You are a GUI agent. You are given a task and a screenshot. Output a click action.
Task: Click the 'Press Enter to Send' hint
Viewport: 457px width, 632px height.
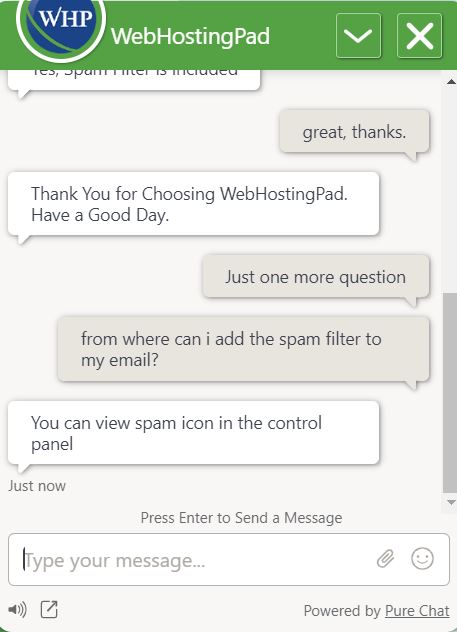241,518
